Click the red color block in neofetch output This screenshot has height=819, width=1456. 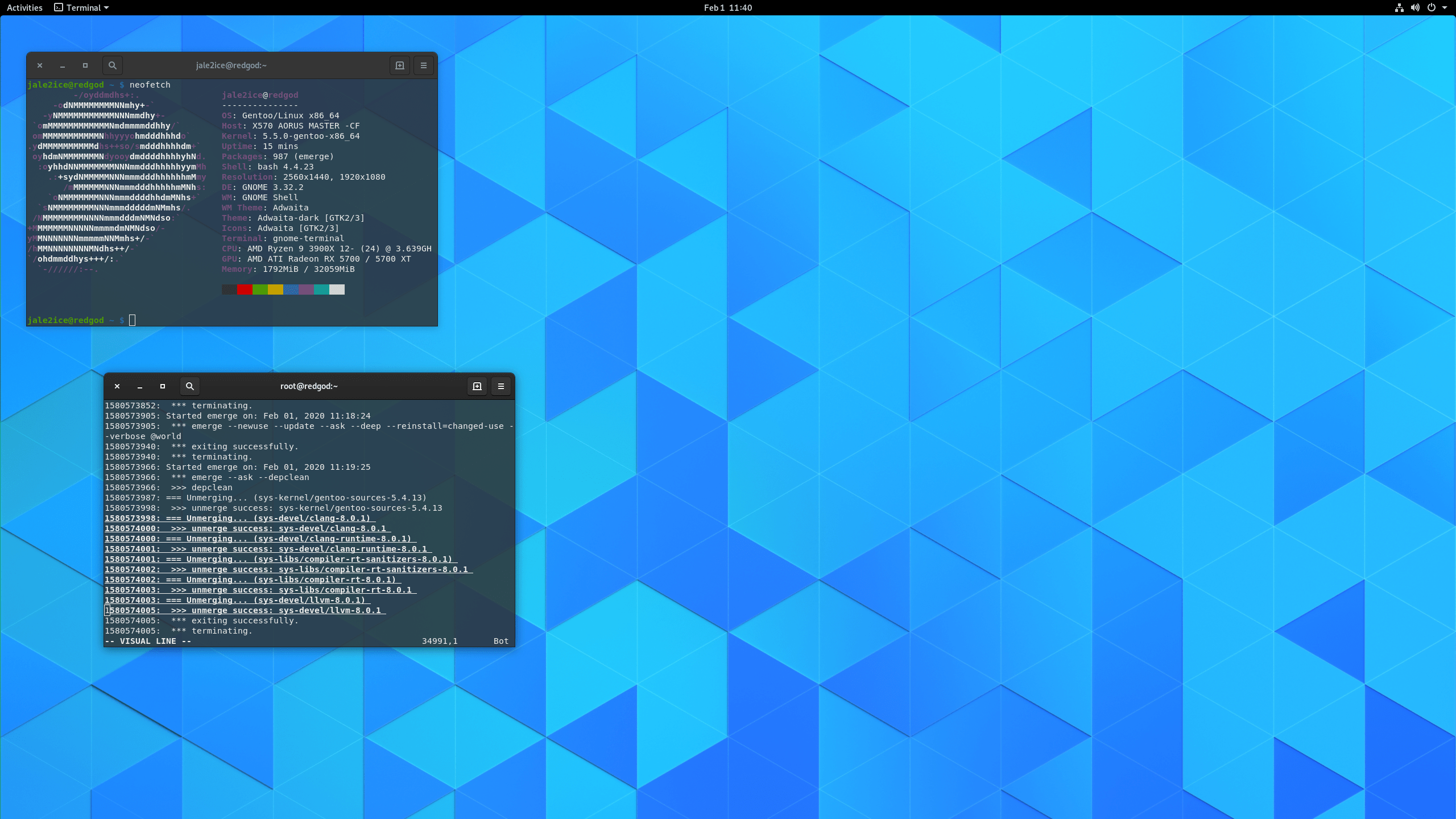(x=245, y=289)
